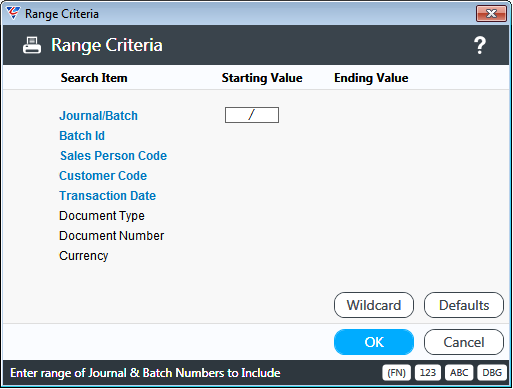Screen dimensions: 513x389
Task: Reset values with the Defaults button
Action: point(464,305)
